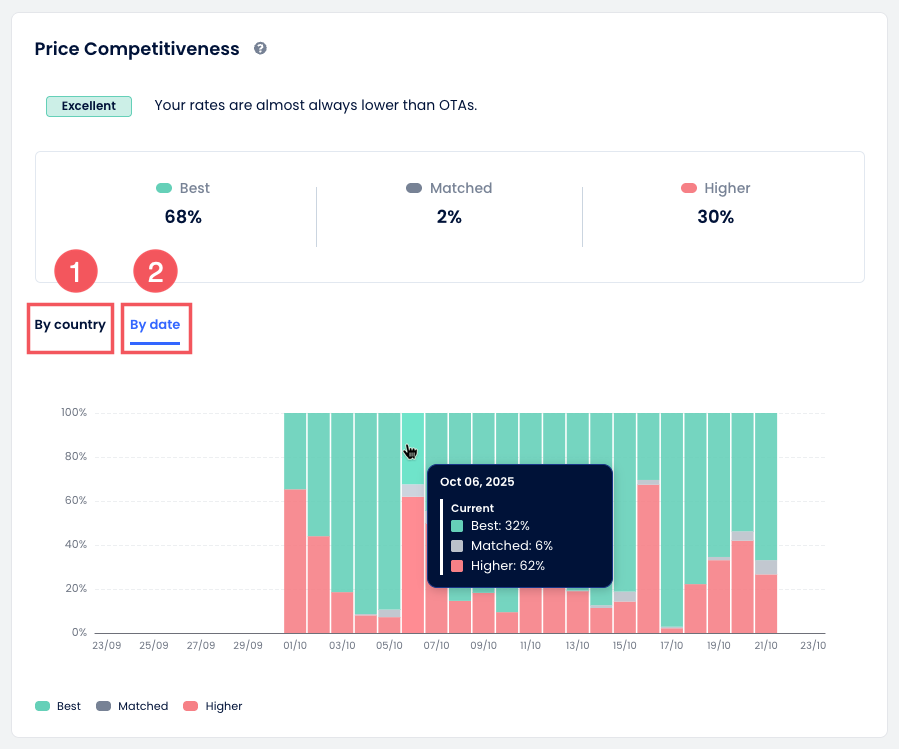Hide the Matched series via bottom legend
This screenshot has height=749, width=899.
[132, 706]
